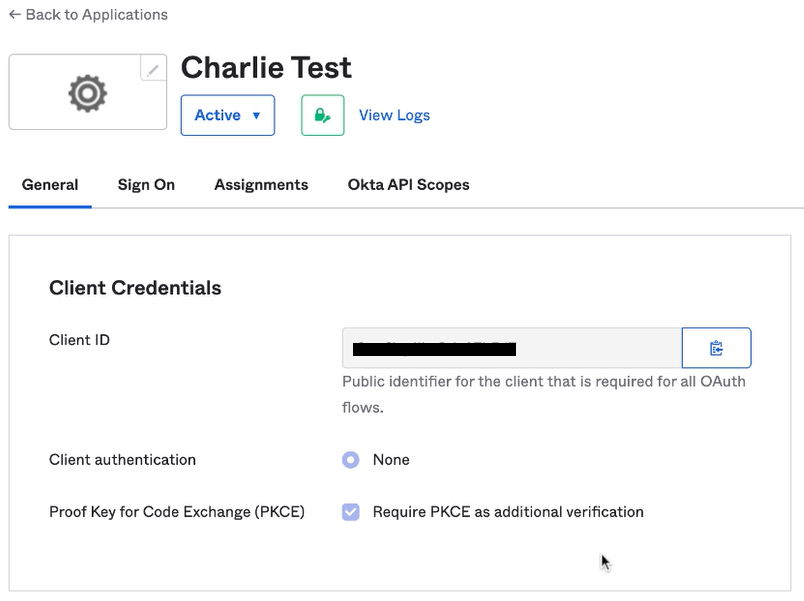Switch to the General tab

tap(50, 185)
